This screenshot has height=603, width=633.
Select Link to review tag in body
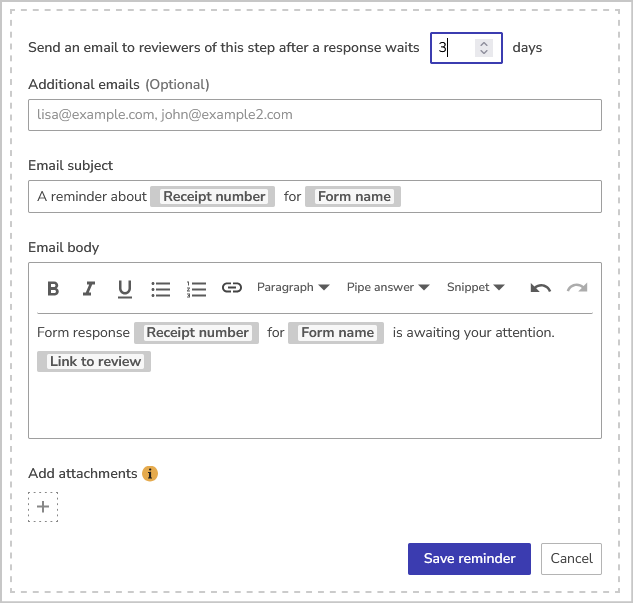tap(94, 361)
